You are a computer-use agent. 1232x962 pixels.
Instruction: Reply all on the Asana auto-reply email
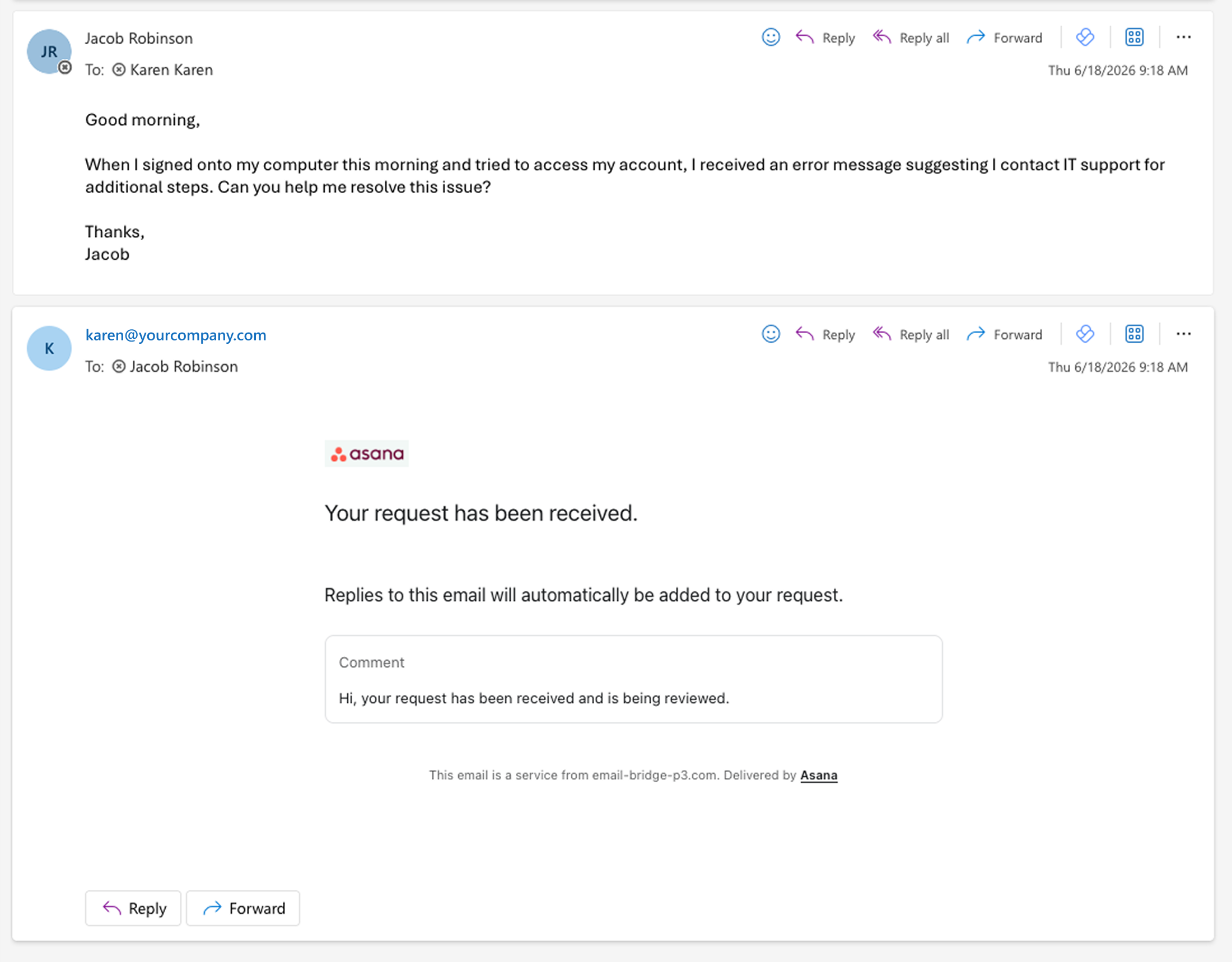(x=911, y=334)
